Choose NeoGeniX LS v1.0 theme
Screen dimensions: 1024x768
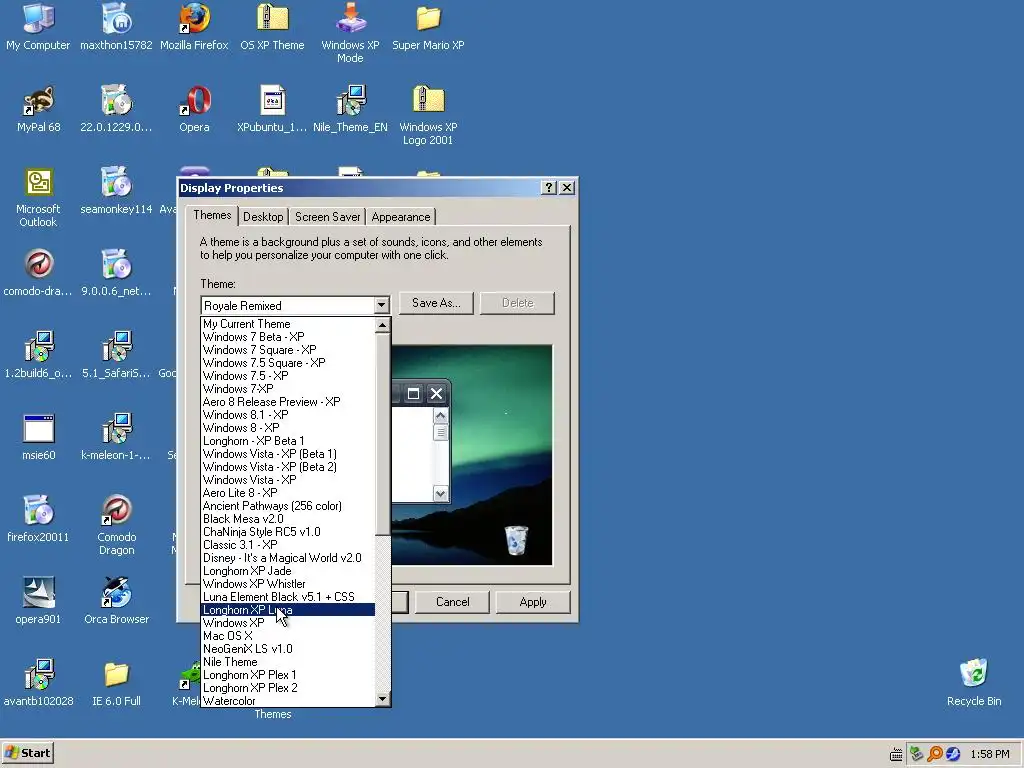click(288, 649)
